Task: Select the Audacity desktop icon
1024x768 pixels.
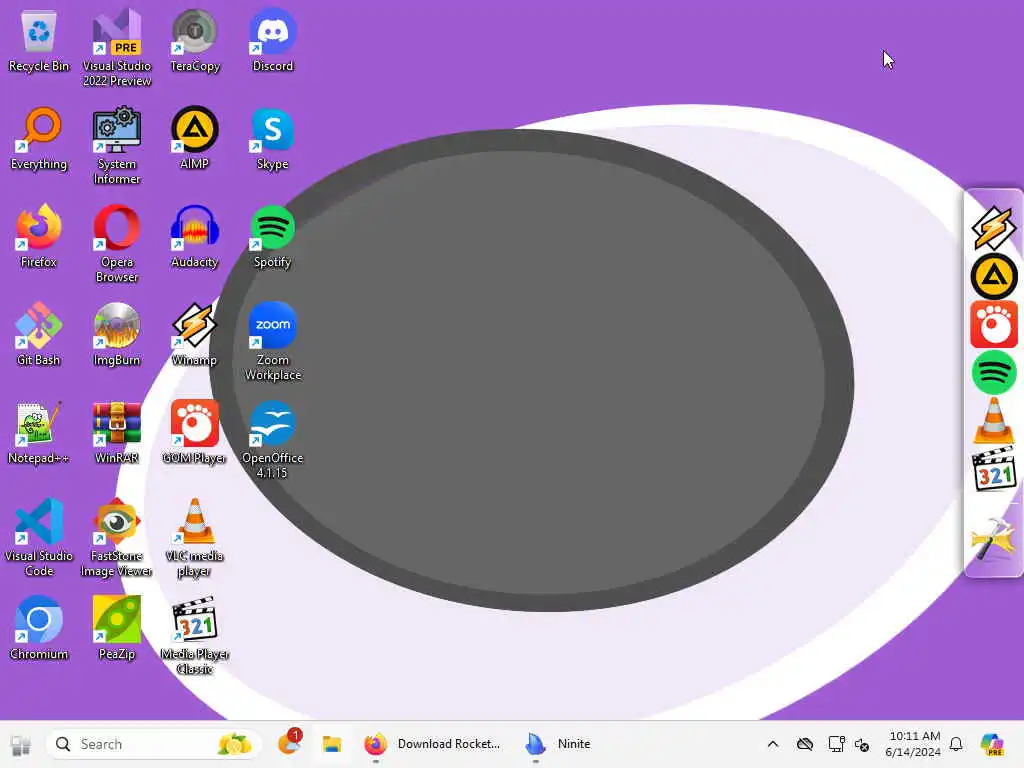Action: tap(195, 236)
